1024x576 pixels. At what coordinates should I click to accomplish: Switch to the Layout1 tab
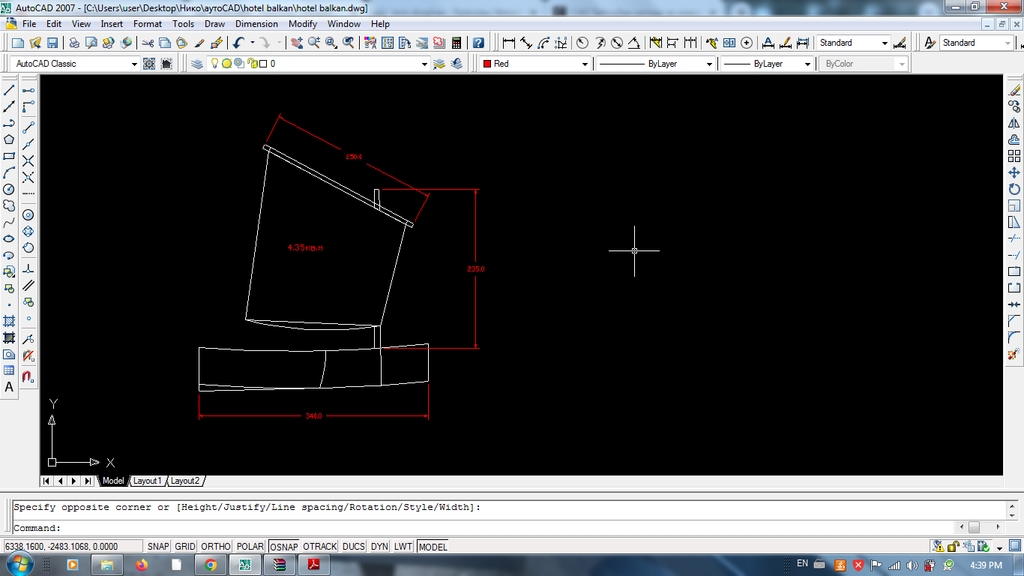[147, 481]
